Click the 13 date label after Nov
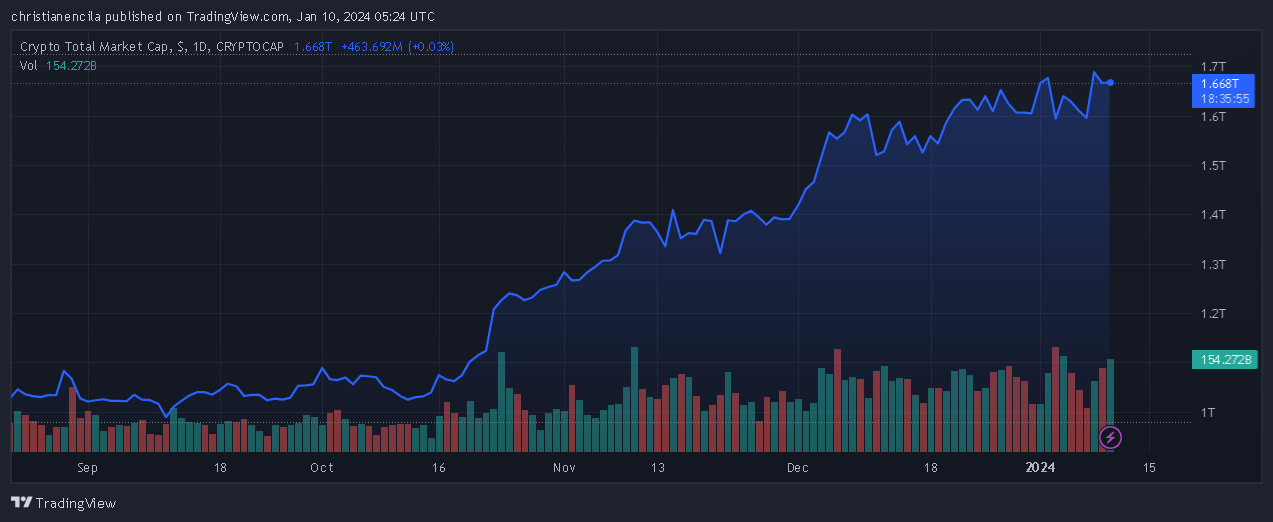This screenshot has width=1273, height=522. click(657, 467)
